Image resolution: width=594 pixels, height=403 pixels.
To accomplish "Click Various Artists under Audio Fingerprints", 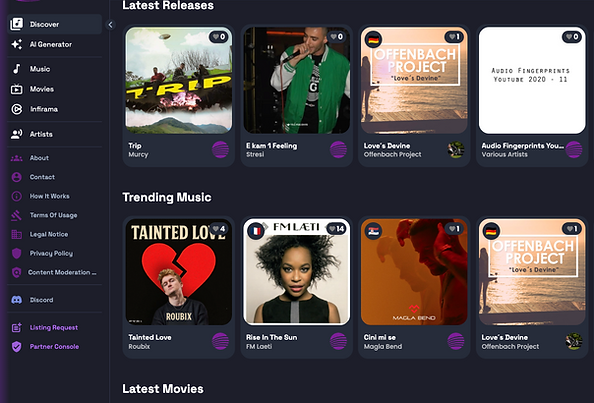I will point(504,155).
